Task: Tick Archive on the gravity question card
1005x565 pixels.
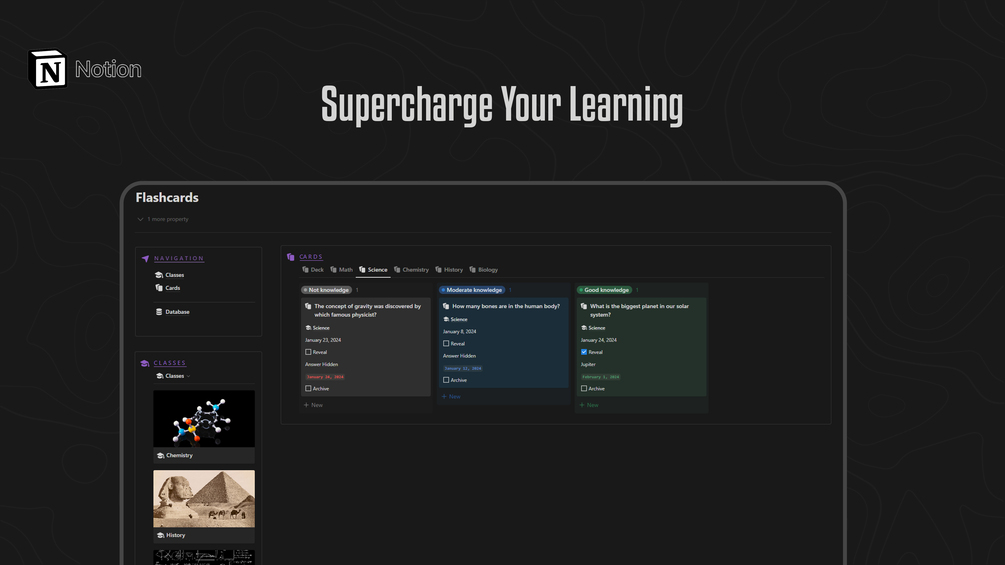Action: 308,389
